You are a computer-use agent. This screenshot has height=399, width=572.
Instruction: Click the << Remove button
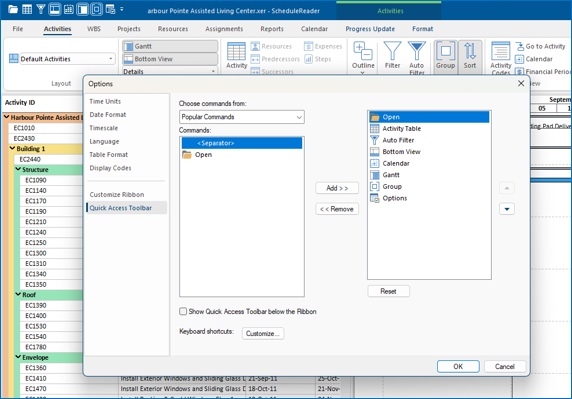(x=337, y=209)
